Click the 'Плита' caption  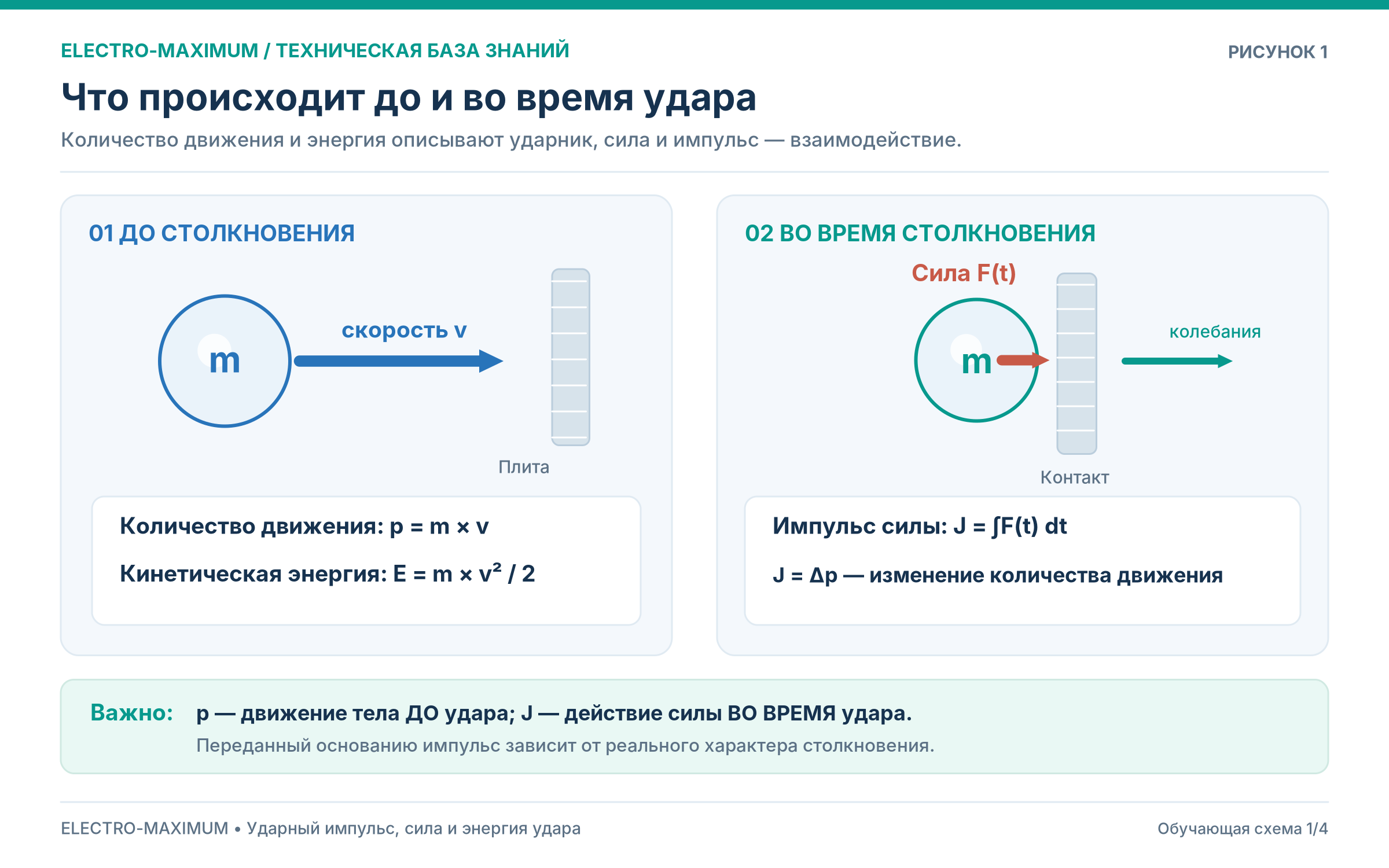point(524,467)
